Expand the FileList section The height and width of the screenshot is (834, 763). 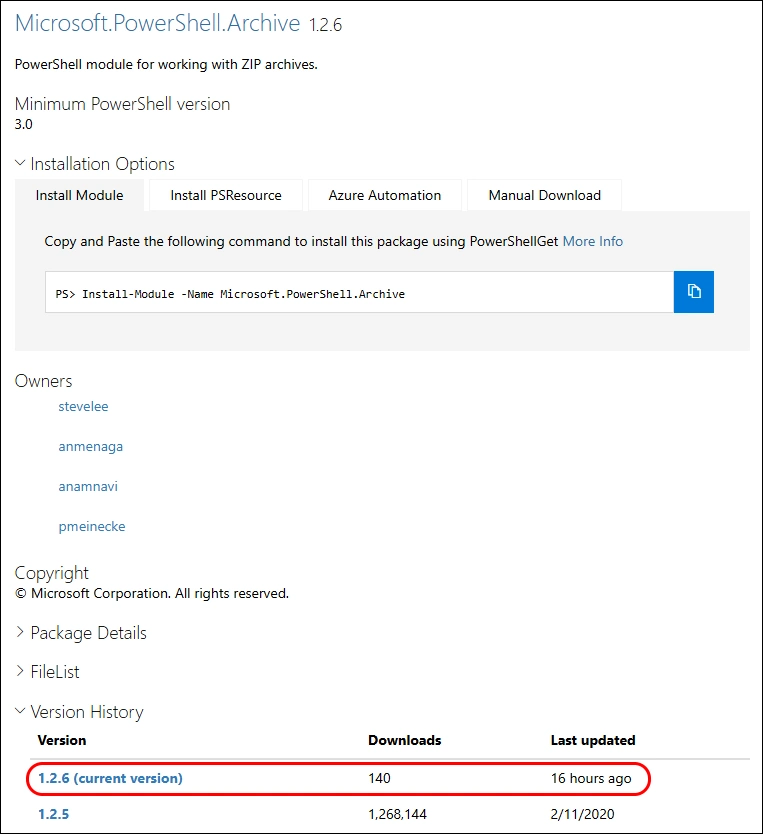[47, 672]
